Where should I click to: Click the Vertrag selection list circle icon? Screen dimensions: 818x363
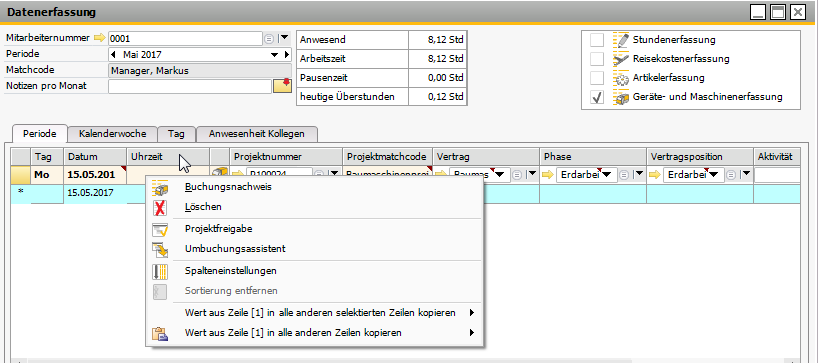coord(517,175)
